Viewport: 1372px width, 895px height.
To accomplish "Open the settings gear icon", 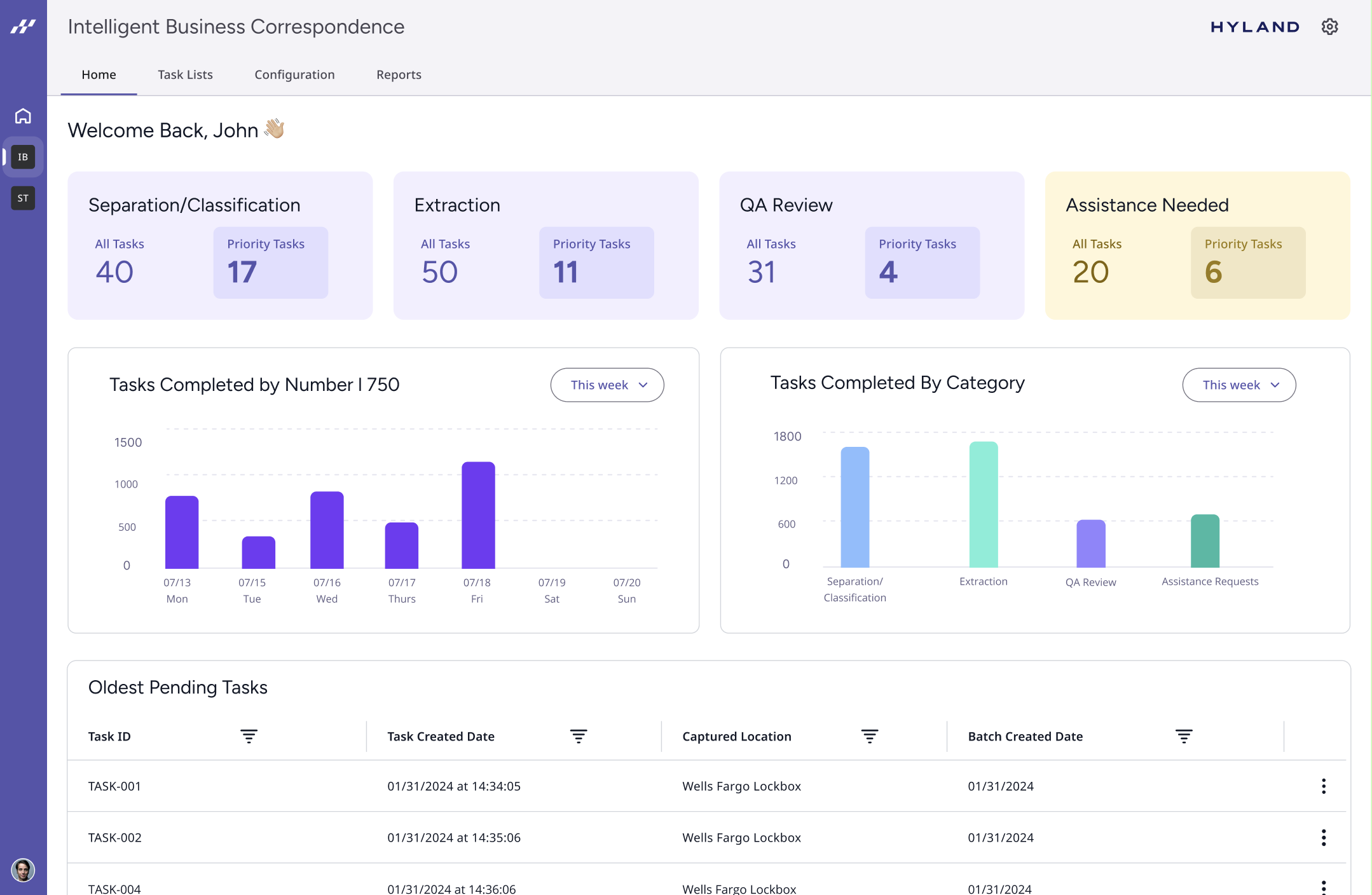I will pos(1329,27).
